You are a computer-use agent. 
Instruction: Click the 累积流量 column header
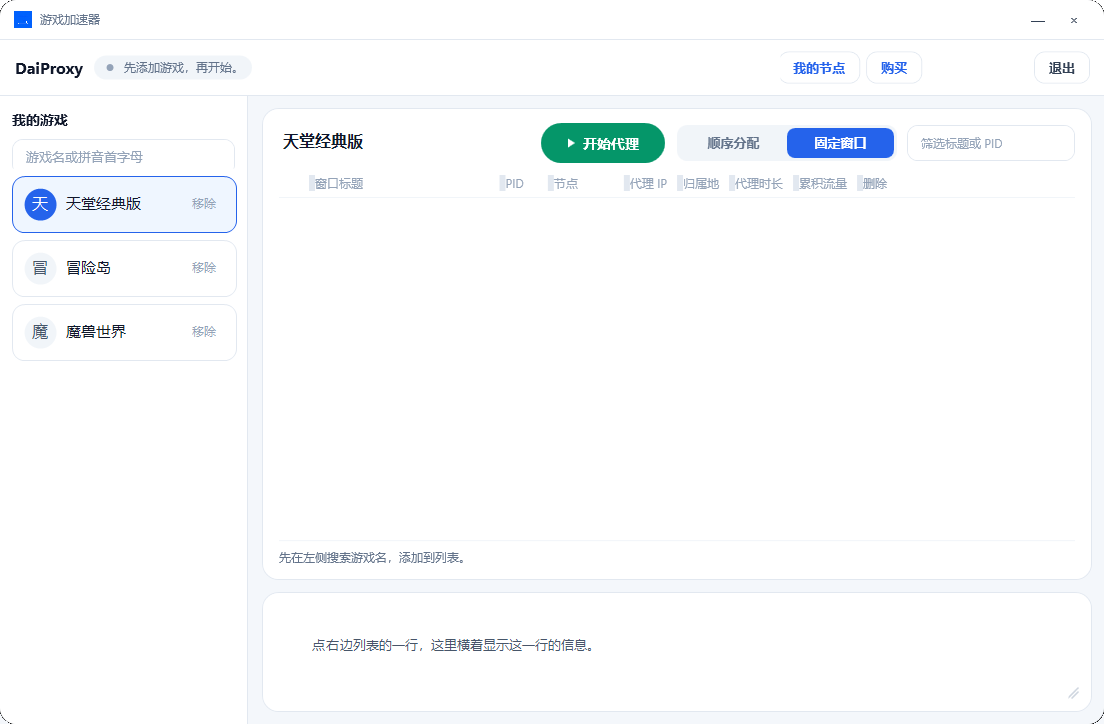point(823,184)
